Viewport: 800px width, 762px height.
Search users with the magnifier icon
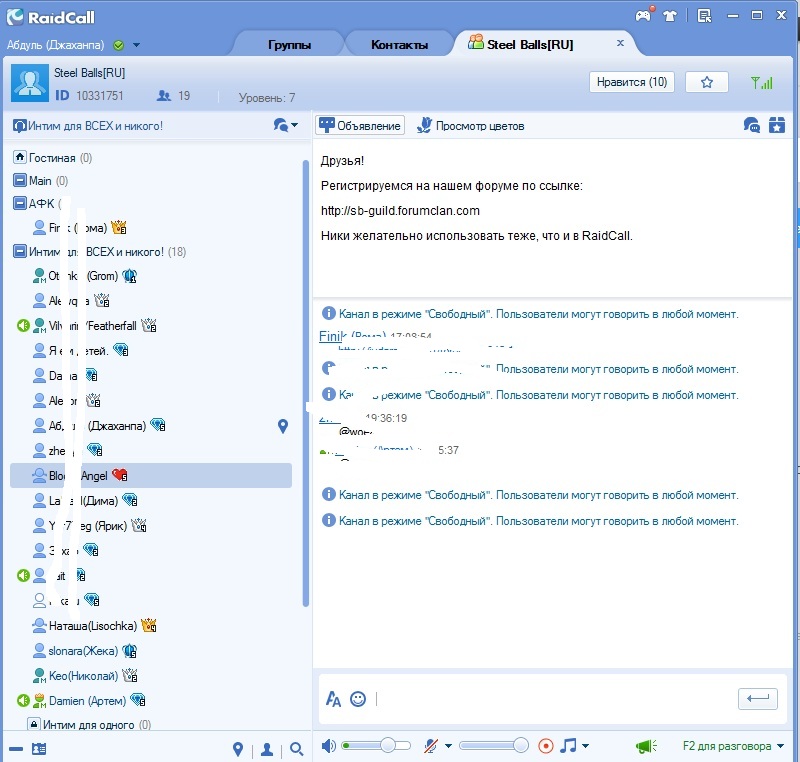click(x=296, y=749)
